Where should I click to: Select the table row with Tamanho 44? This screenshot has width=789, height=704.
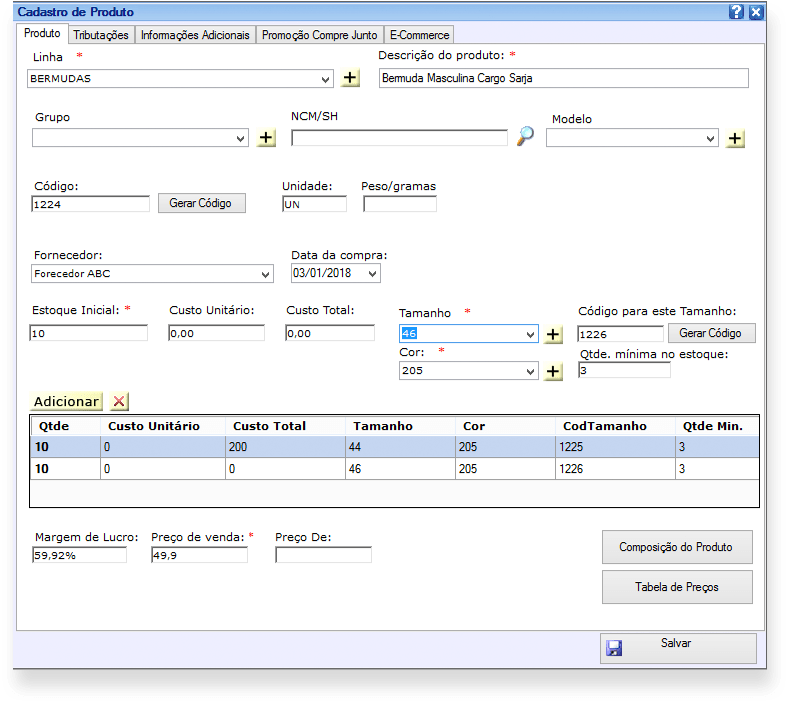pyautogui.click(x=394, y=447)
